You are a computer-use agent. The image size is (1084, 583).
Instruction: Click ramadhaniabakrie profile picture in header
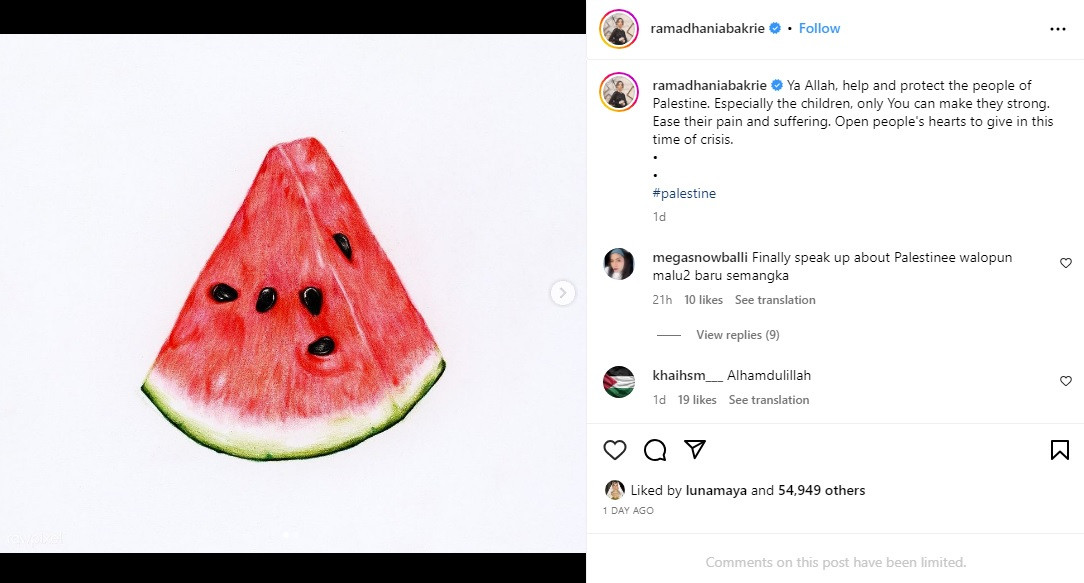pos(619,29)
